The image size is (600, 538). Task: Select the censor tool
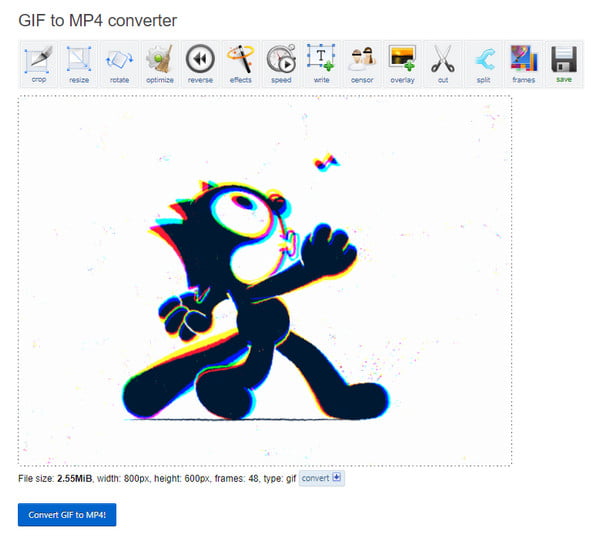coord(362,64)
